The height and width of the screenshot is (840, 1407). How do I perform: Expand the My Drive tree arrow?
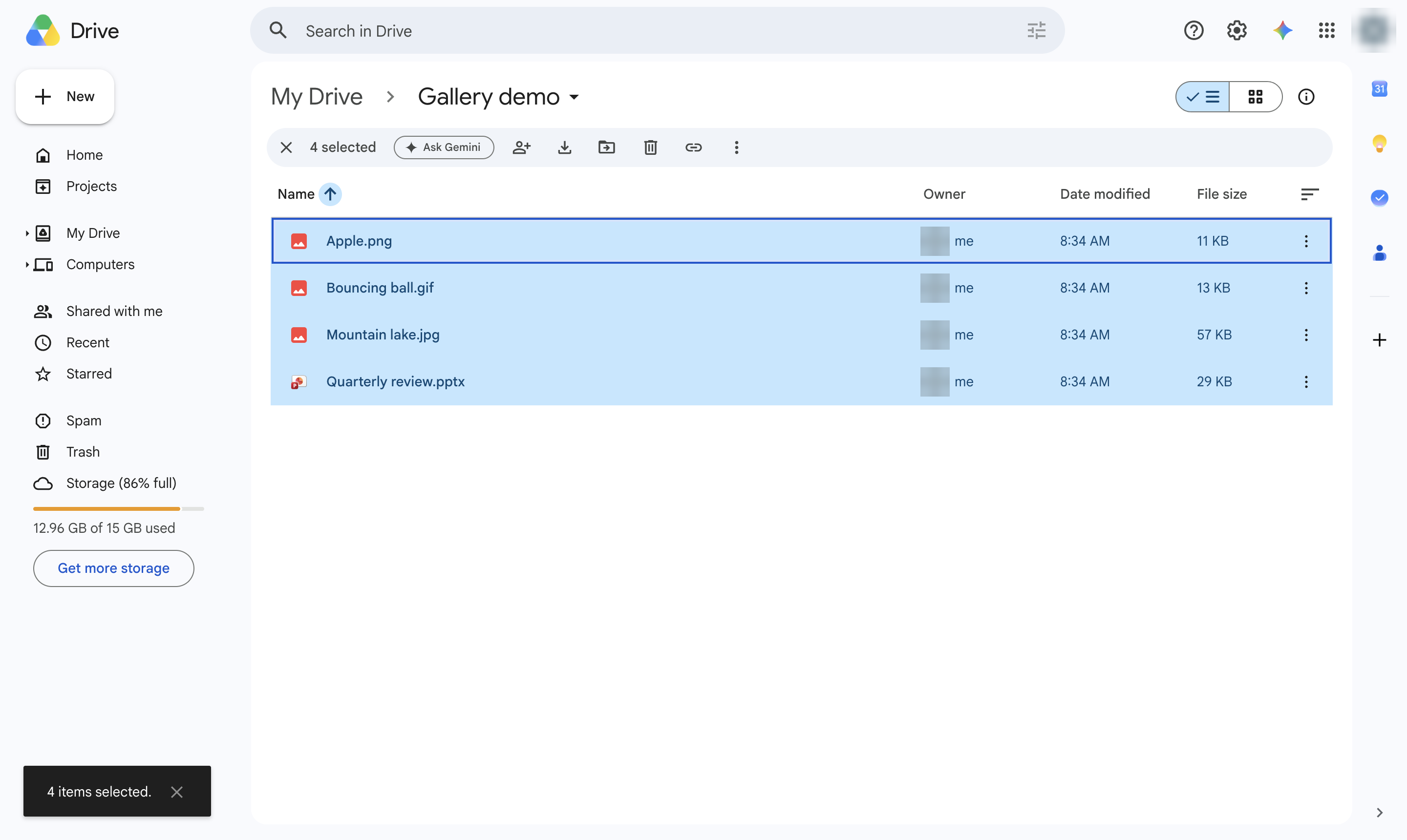(x=26, y=233)
